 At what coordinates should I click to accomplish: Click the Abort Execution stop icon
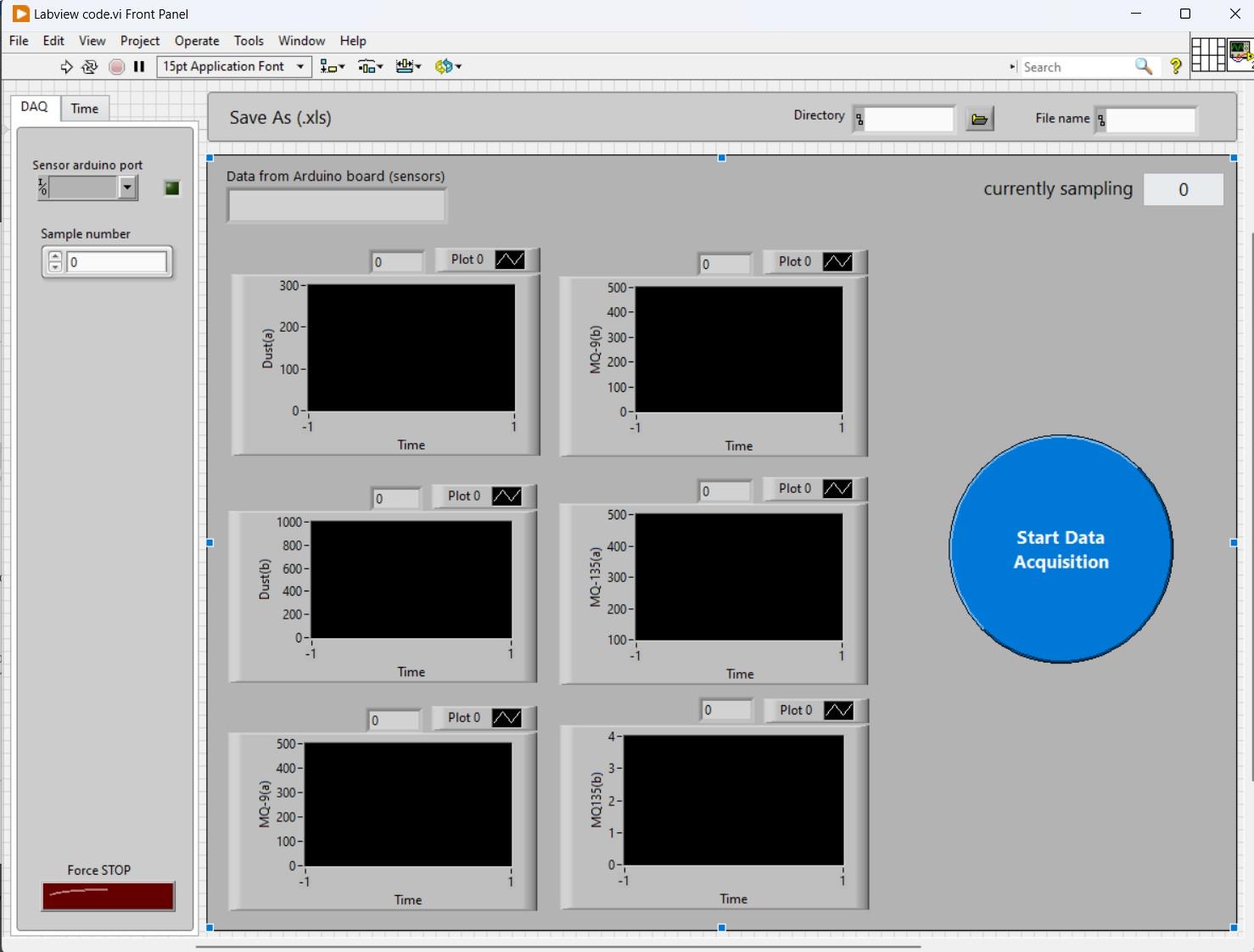[x=117, y=66]
